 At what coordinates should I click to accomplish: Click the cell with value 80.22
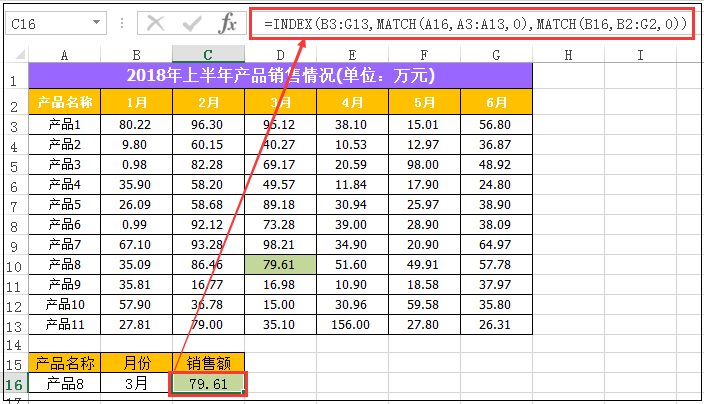(136, 124)
